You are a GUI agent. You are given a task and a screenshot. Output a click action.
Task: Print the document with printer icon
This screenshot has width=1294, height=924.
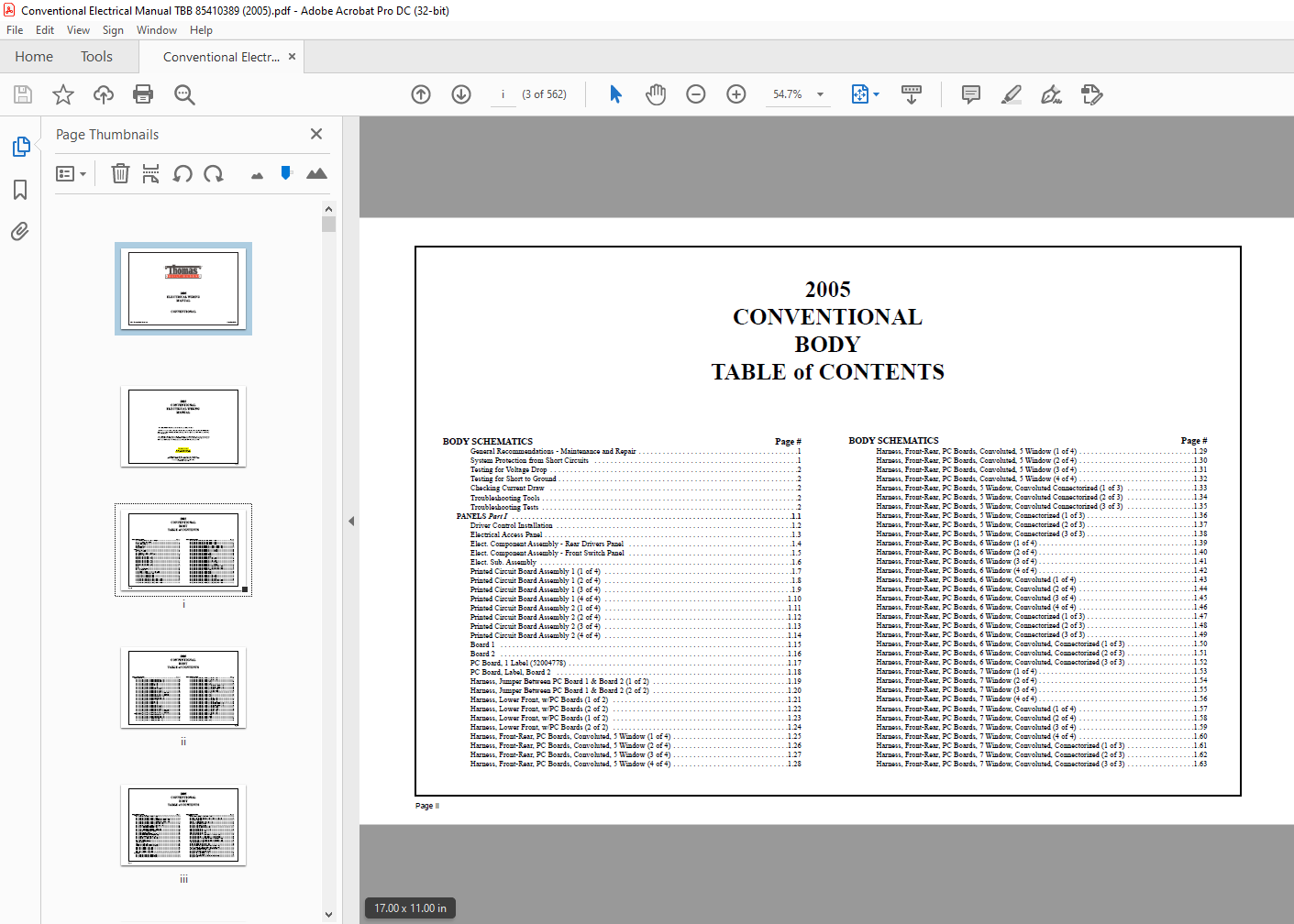click(143, 94)
